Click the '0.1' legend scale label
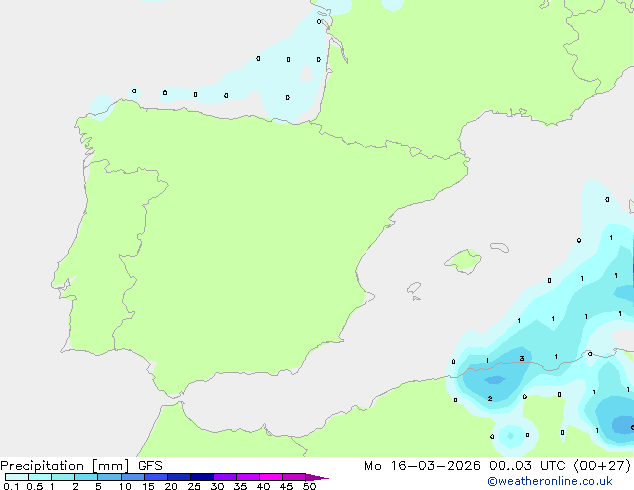 [x=11, y=486]
